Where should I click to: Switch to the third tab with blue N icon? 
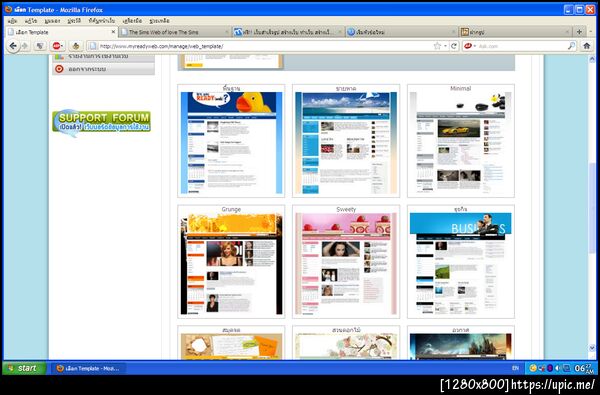tap(288, 32)
